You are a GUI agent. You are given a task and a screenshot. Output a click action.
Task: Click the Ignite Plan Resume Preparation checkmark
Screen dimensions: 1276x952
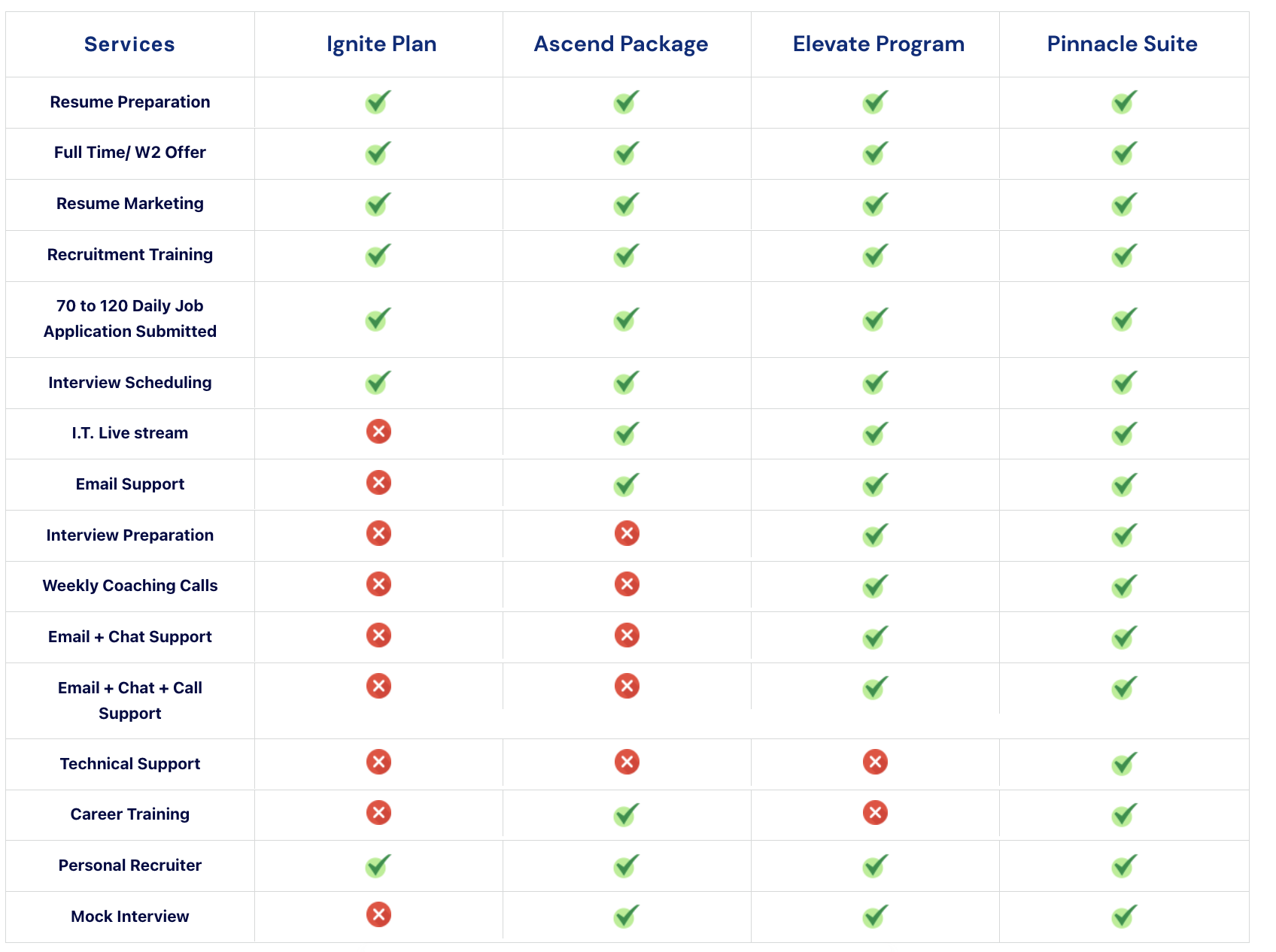378,102
